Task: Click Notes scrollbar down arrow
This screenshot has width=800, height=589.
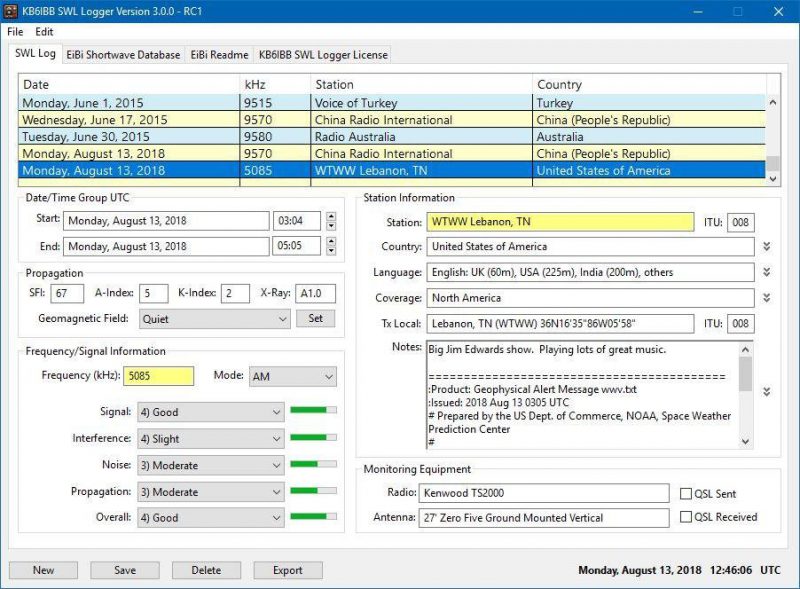Action: pyautogui.click(x=745, y=441)
